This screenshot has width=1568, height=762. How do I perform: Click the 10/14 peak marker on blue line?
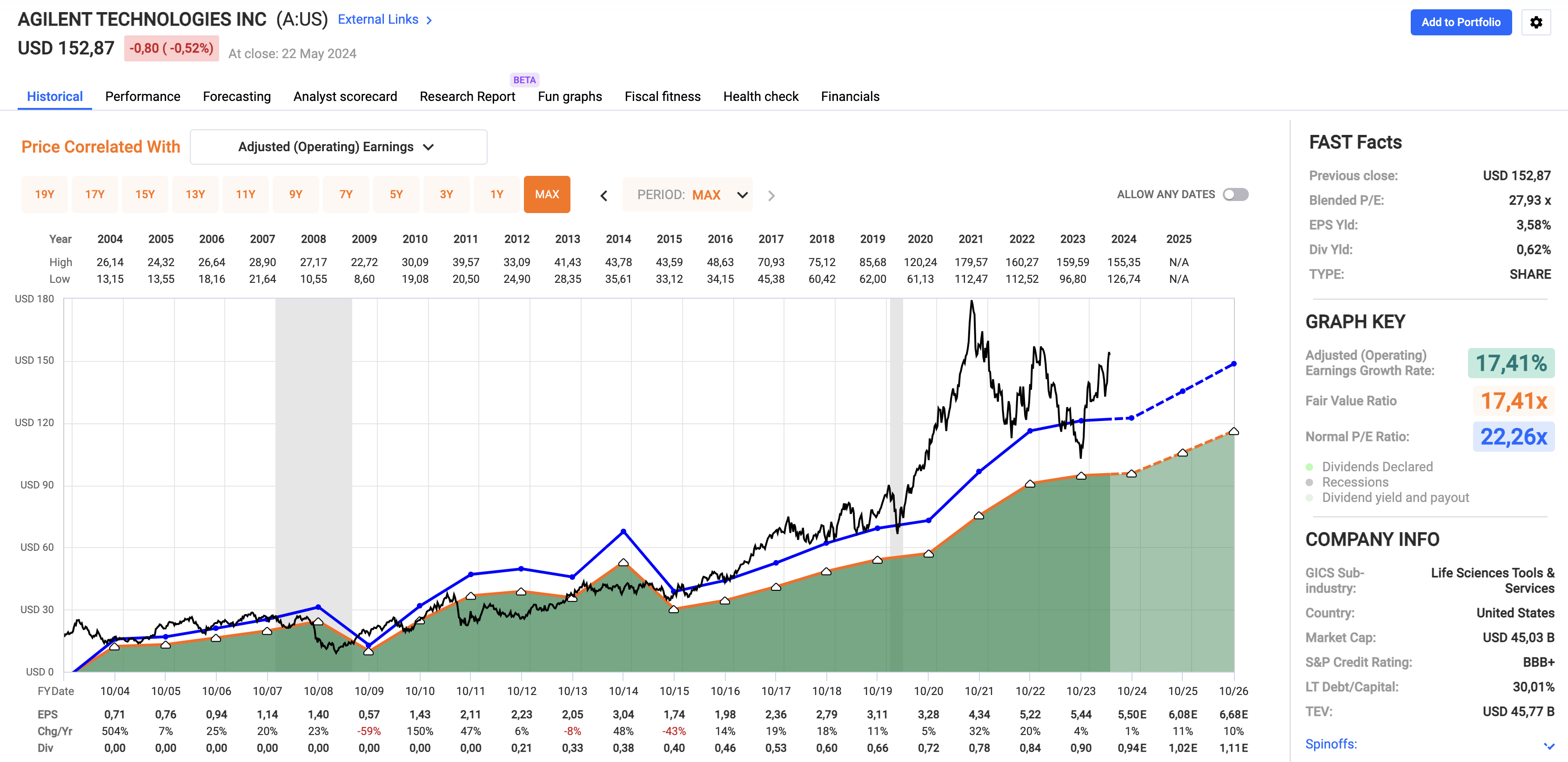pyautogui.click(x=623, y=531)
